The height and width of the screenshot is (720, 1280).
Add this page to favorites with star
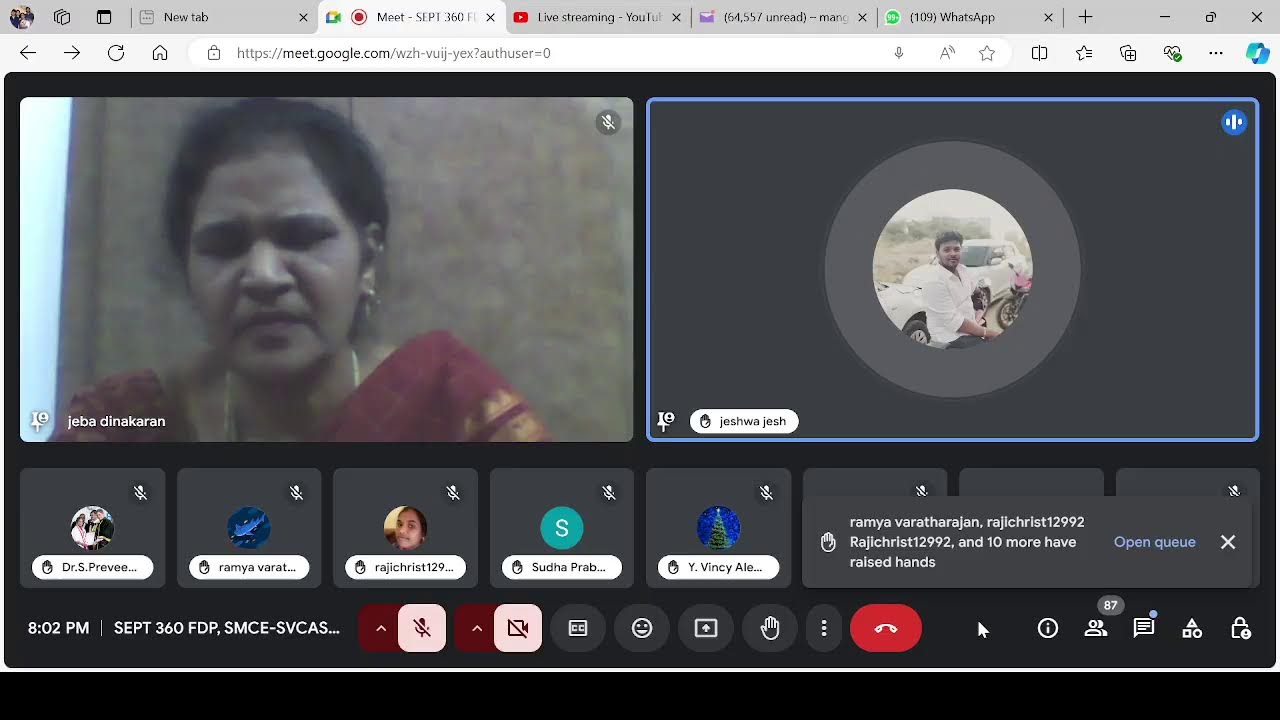(x=987, y=53)
